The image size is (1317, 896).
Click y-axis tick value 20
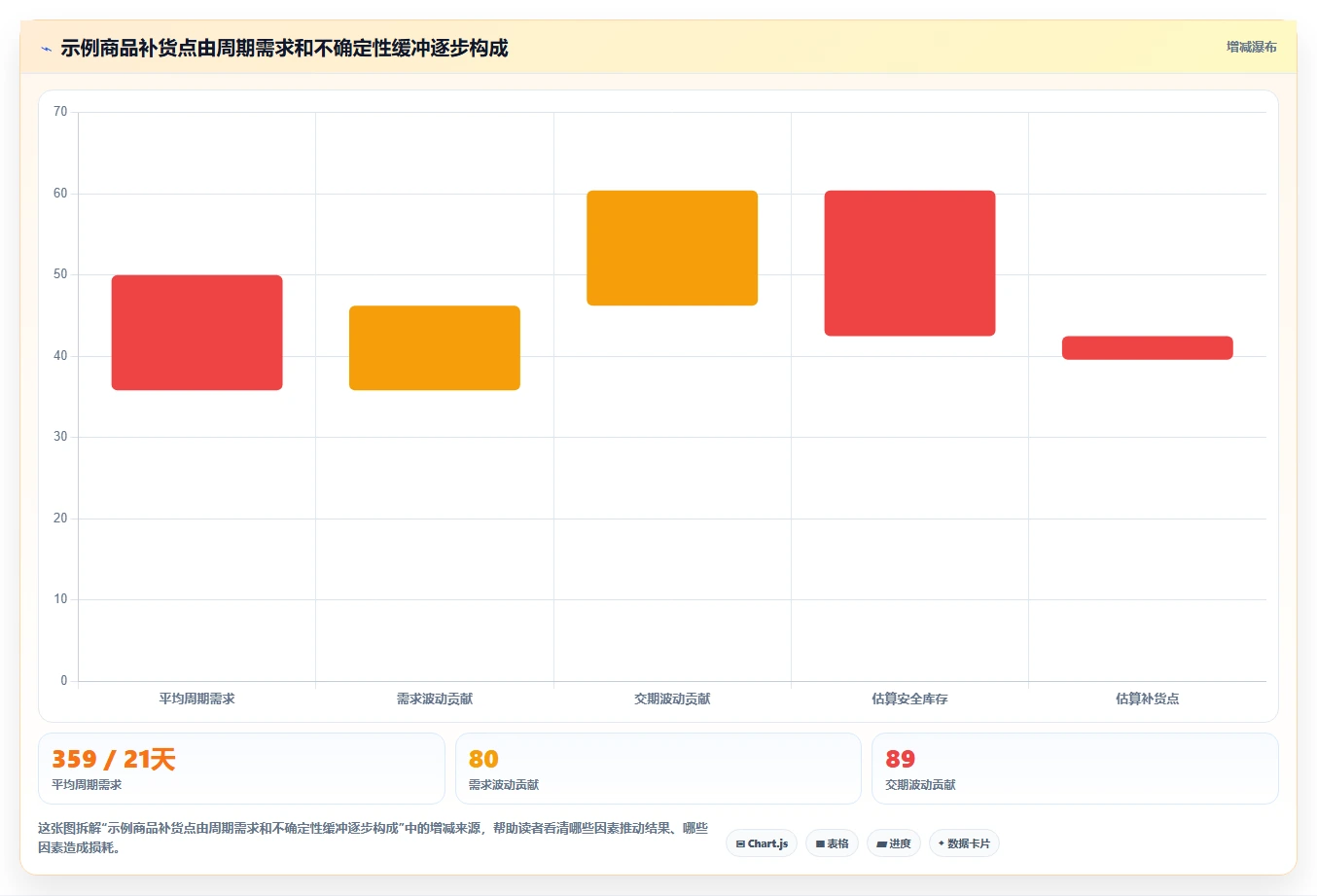[x=60, y=519]
